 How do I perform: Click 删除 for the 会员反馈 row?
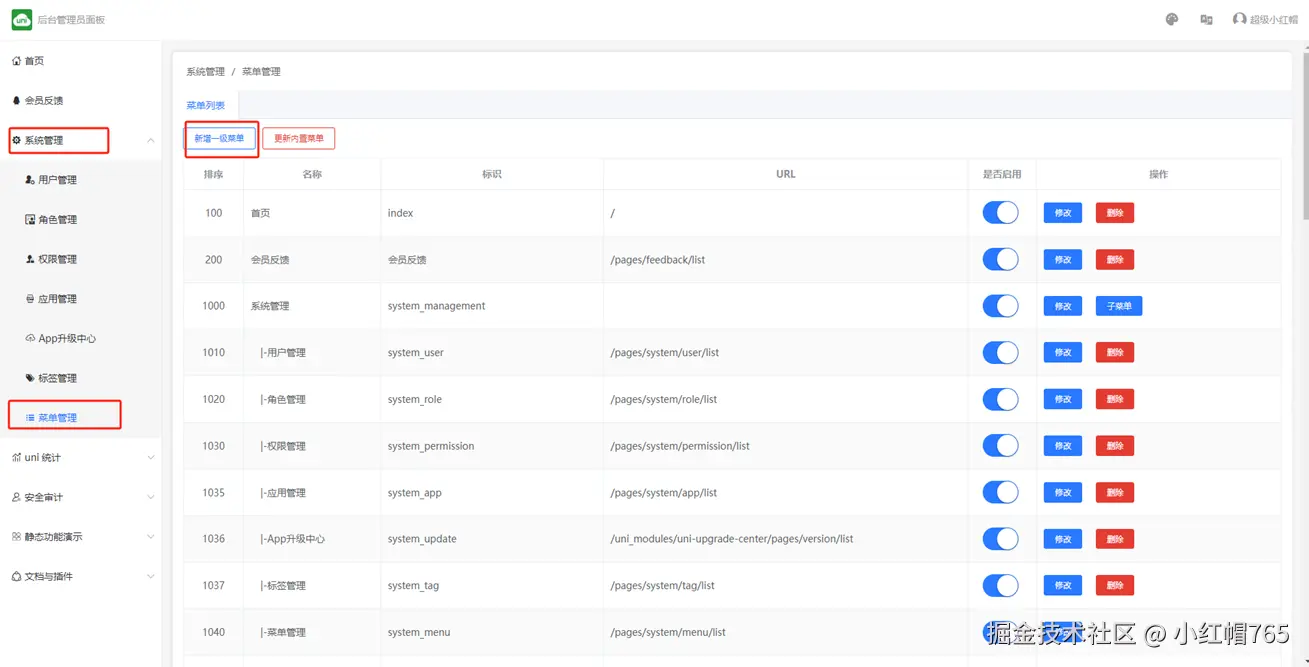pyautogui.click(x=1115, y=260)
